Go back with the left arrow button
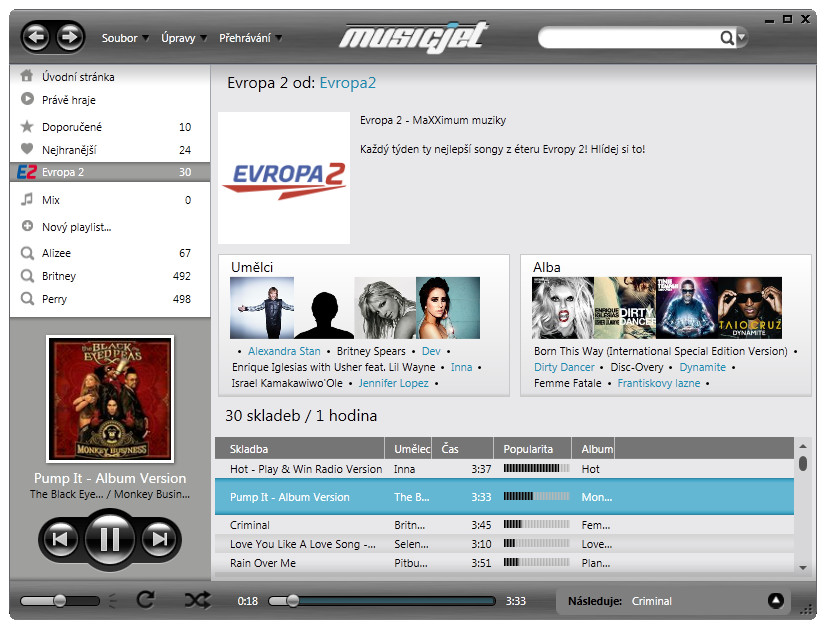 [x=35, y=37]
